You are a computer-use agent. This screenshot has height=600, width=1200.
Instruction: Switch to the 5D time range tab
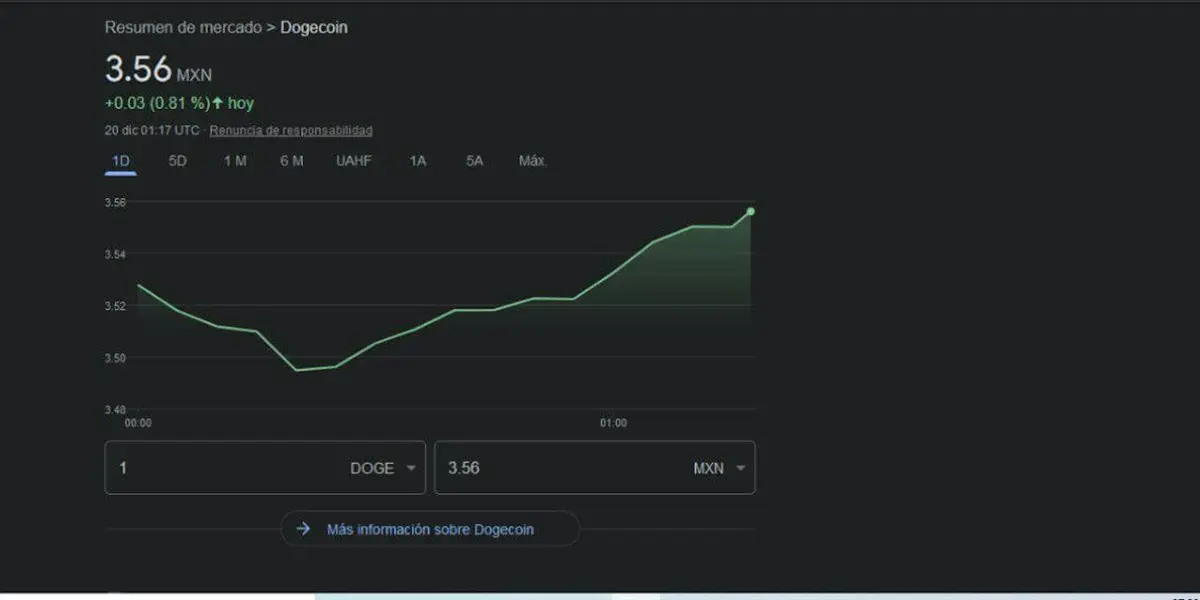177,161
